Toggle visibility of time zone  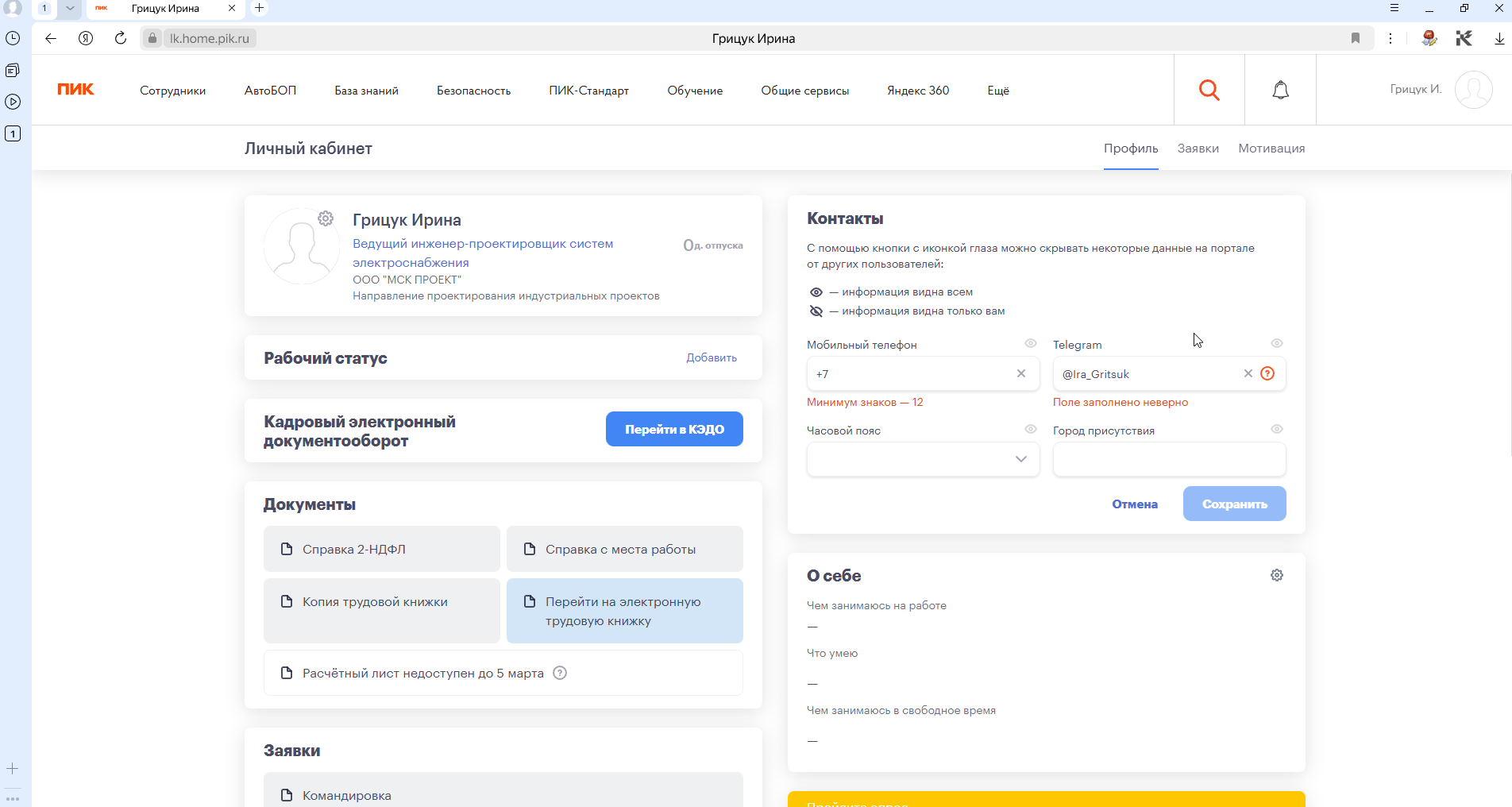pos(1031,429)
